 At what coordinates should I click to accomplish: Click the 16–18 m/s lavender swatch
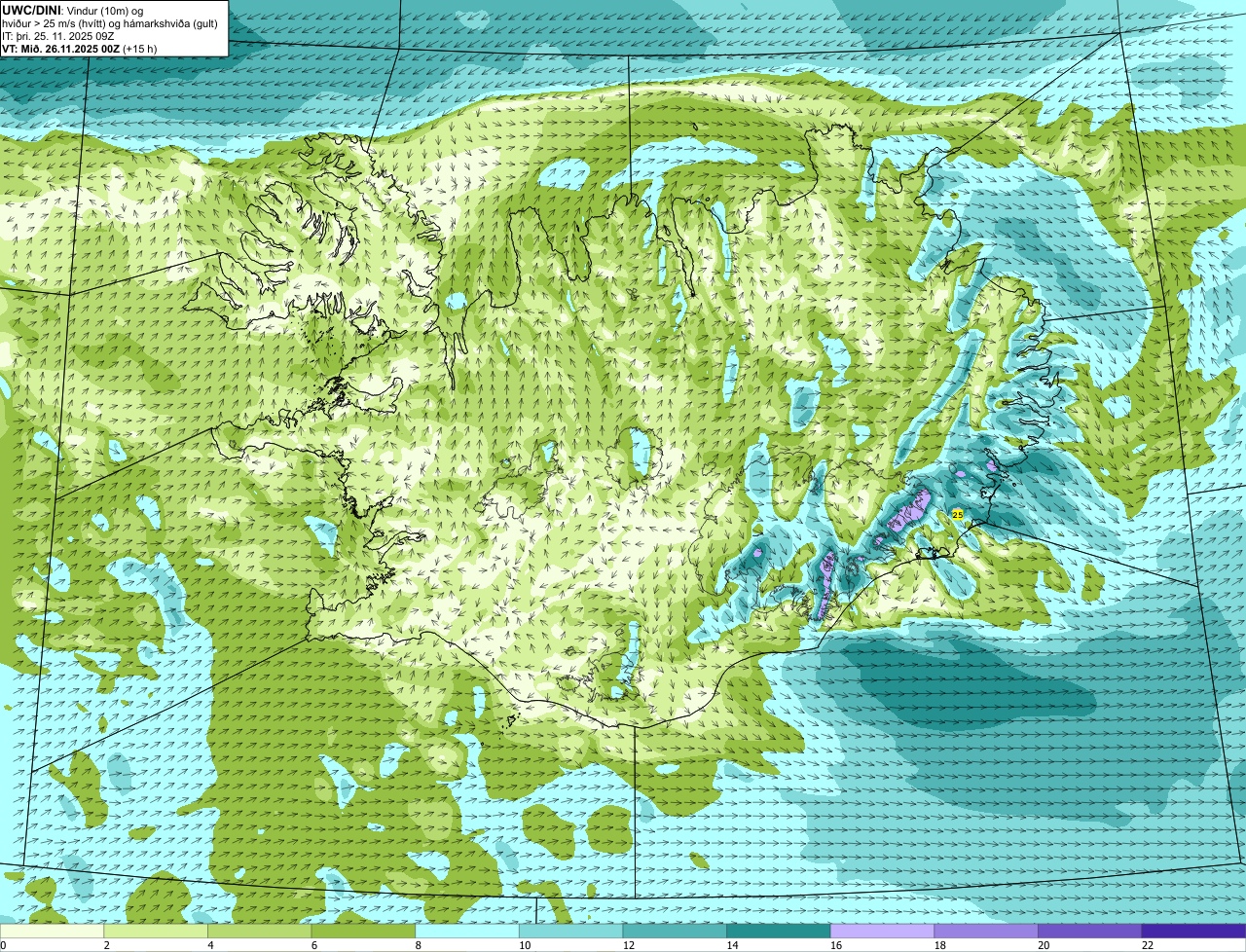[x=882, y=931]
